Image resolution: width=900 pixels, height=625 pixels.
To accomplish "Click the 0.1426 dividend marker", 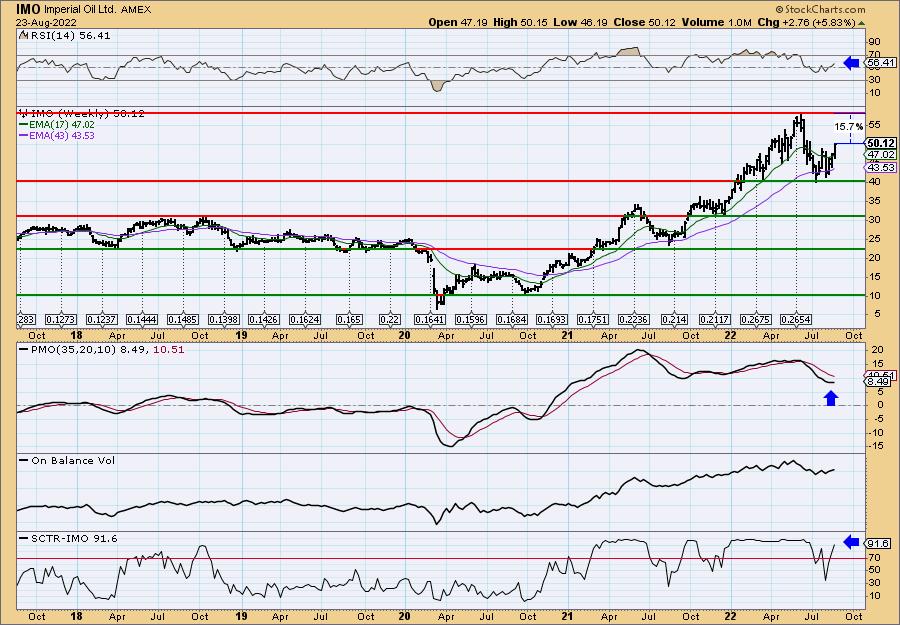I will [264, 319].
